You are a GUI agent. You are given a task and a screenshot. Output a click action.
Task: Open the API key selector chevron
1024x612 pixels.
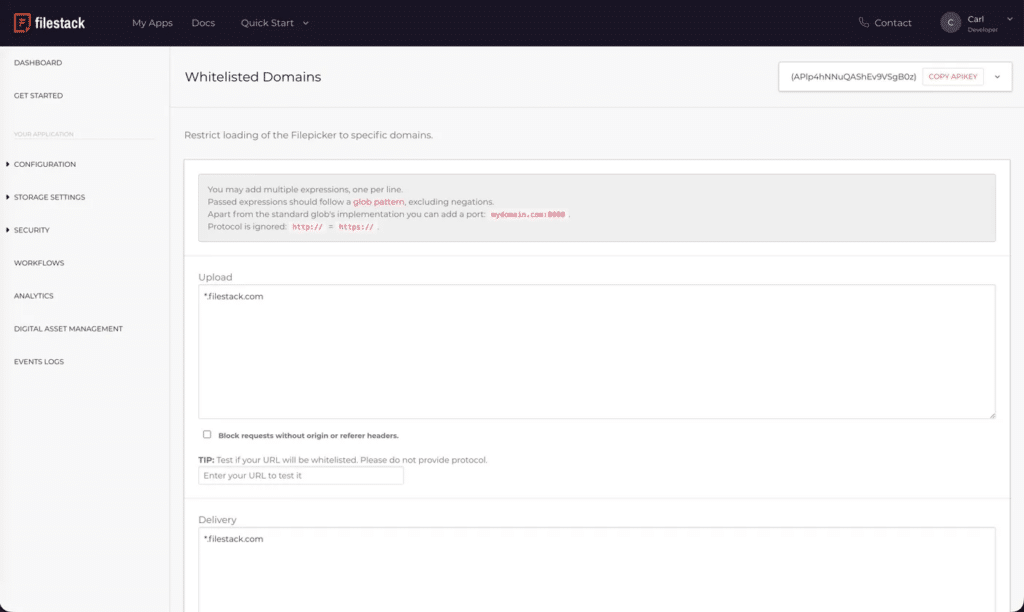[997, 77]
